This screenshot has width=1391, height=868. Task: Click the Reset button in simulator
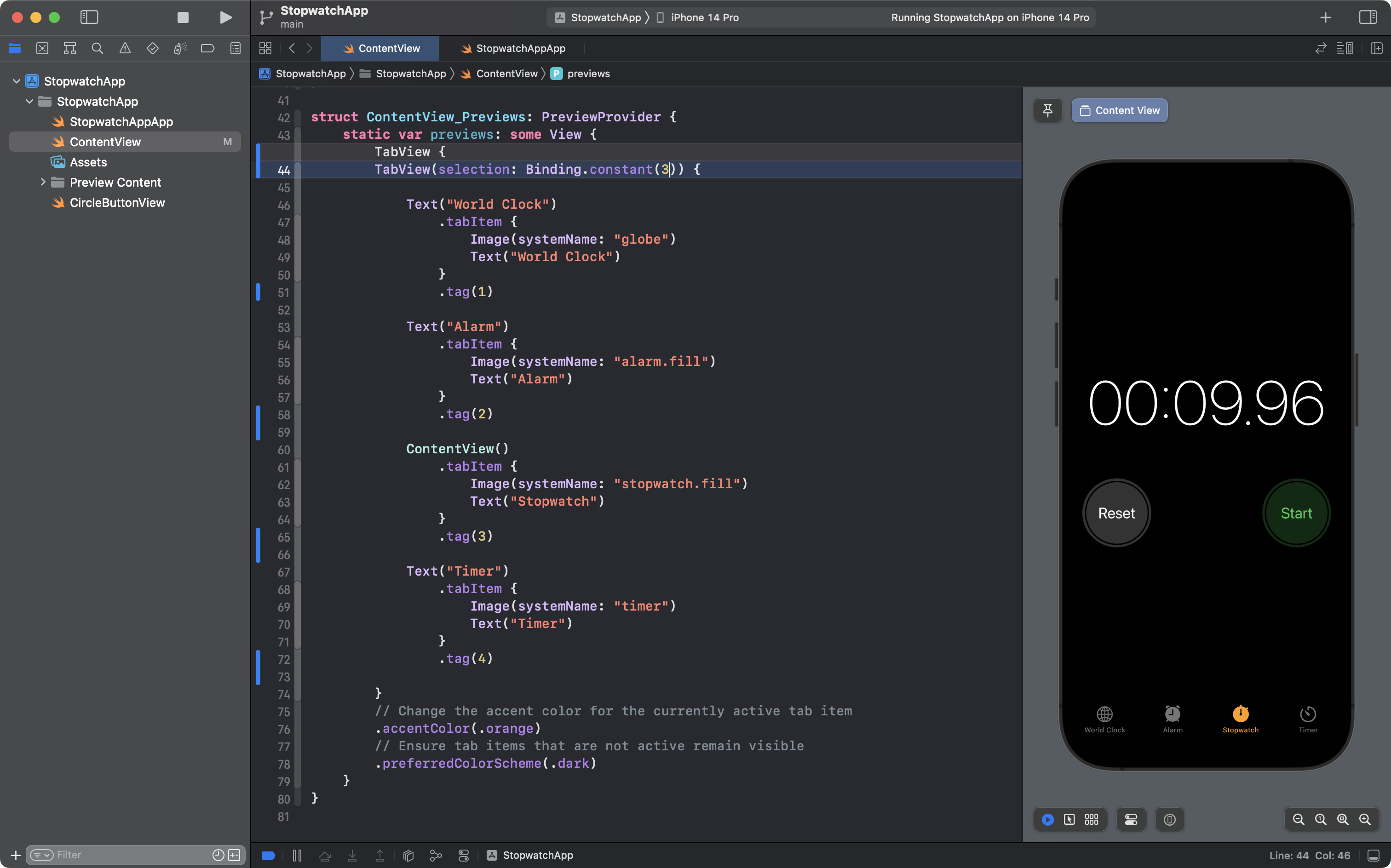tap(1116, 514)
